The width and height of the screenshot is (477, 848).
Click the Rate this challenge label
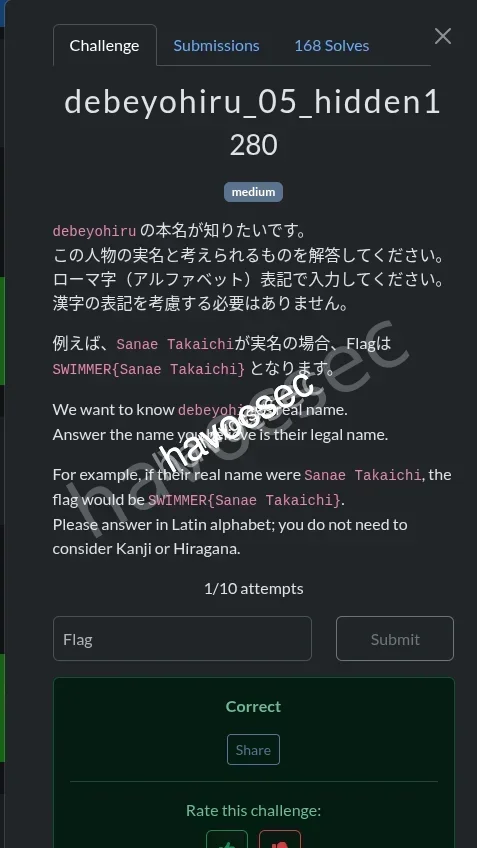click(x=253, y=810)
